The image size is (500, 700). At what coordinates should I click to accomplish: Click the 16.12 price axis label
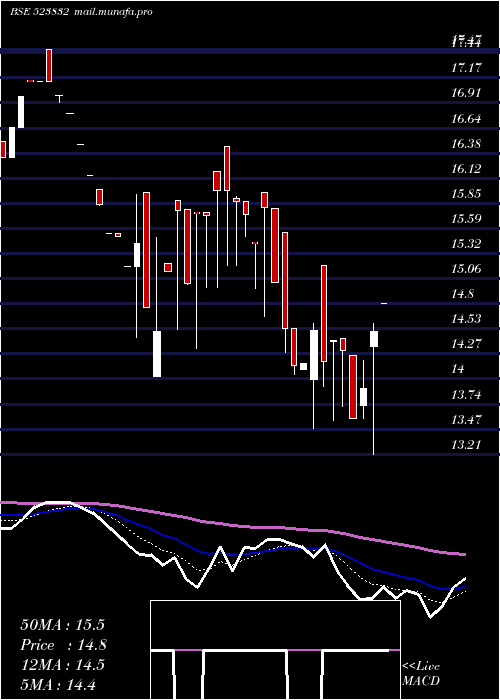[467, 169]
